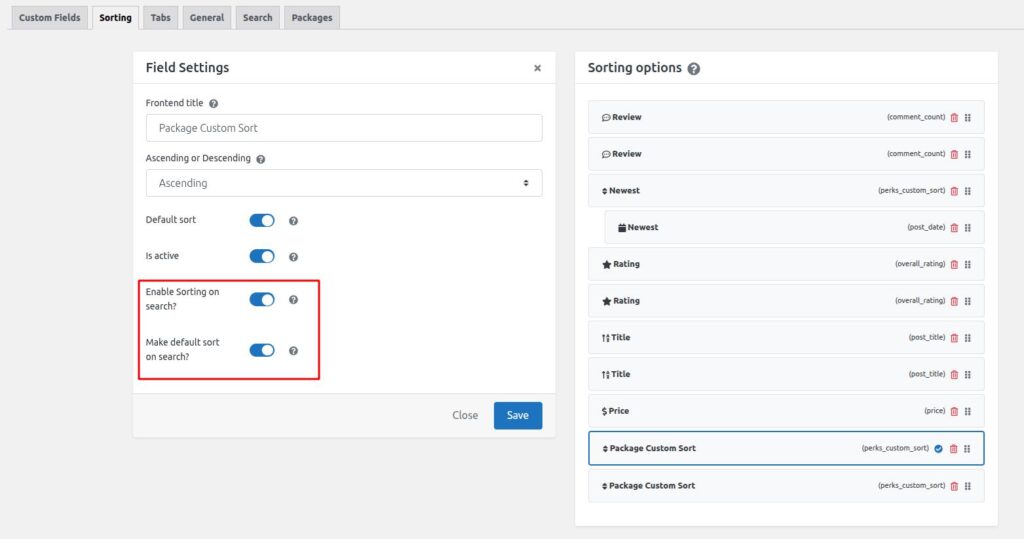Click help icon next to Frontend title
The height and width of the screenshot is (539, 1024).
pos(213,103)
